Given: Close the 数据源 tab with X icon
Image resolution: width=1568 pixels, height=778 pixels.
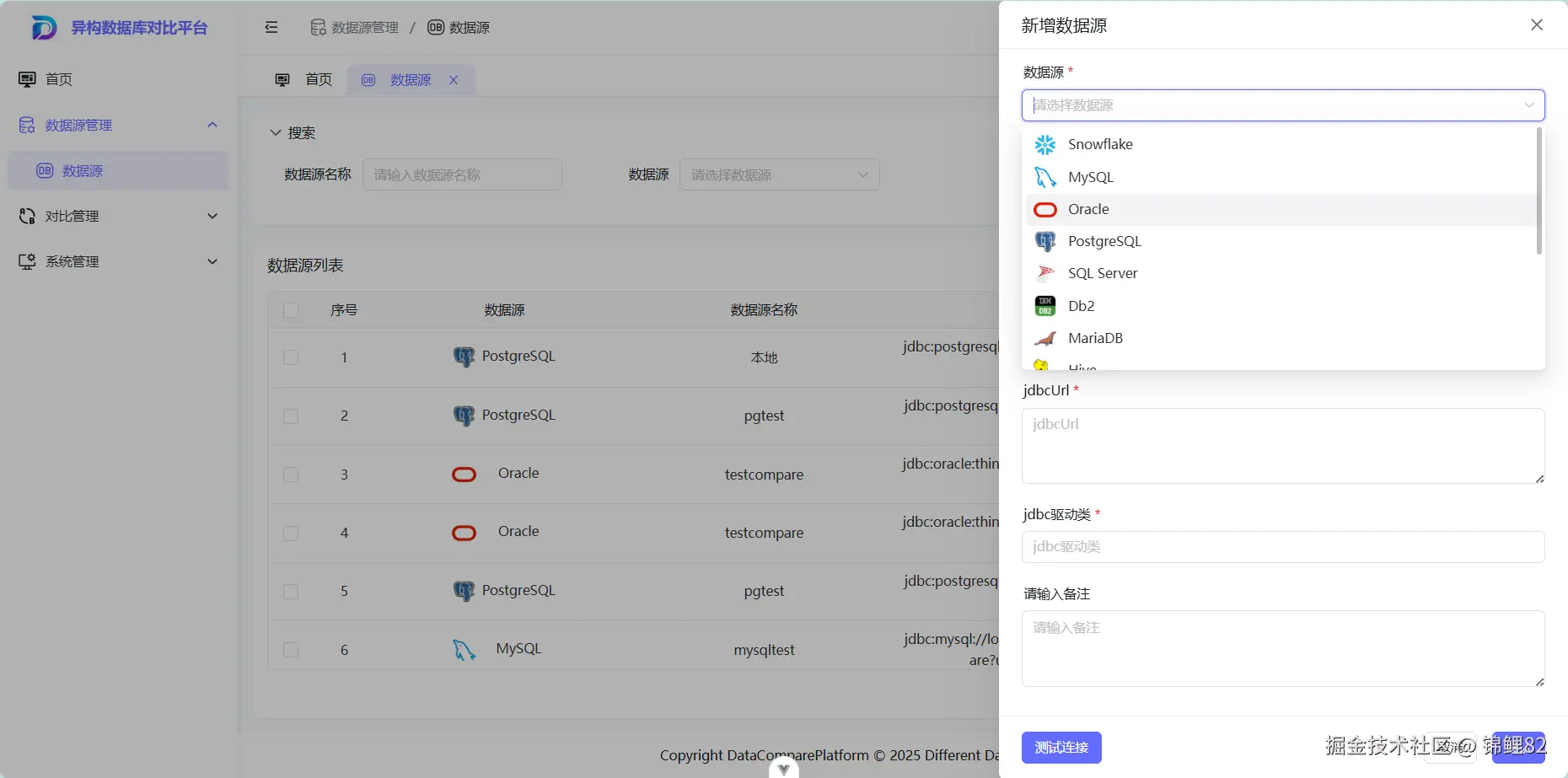Looking at the screenshot, I should tap(454, 80).
